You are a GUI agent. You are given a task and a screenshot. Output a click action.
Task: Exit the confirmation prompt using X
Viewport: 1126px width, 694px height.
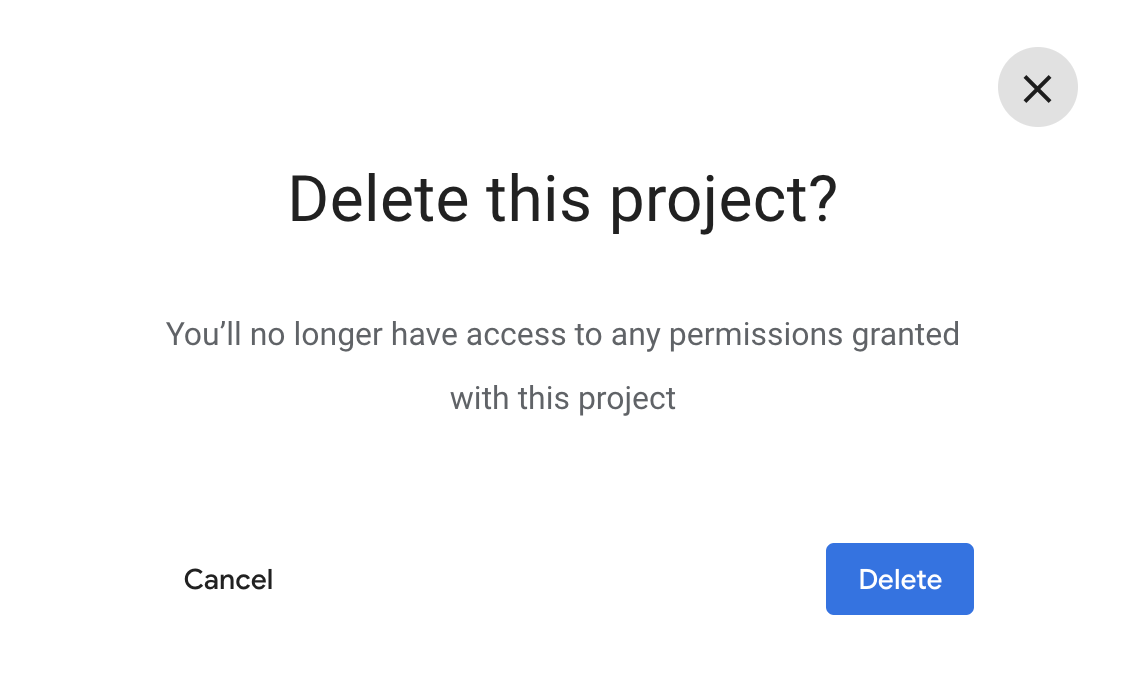(1037, 88)
